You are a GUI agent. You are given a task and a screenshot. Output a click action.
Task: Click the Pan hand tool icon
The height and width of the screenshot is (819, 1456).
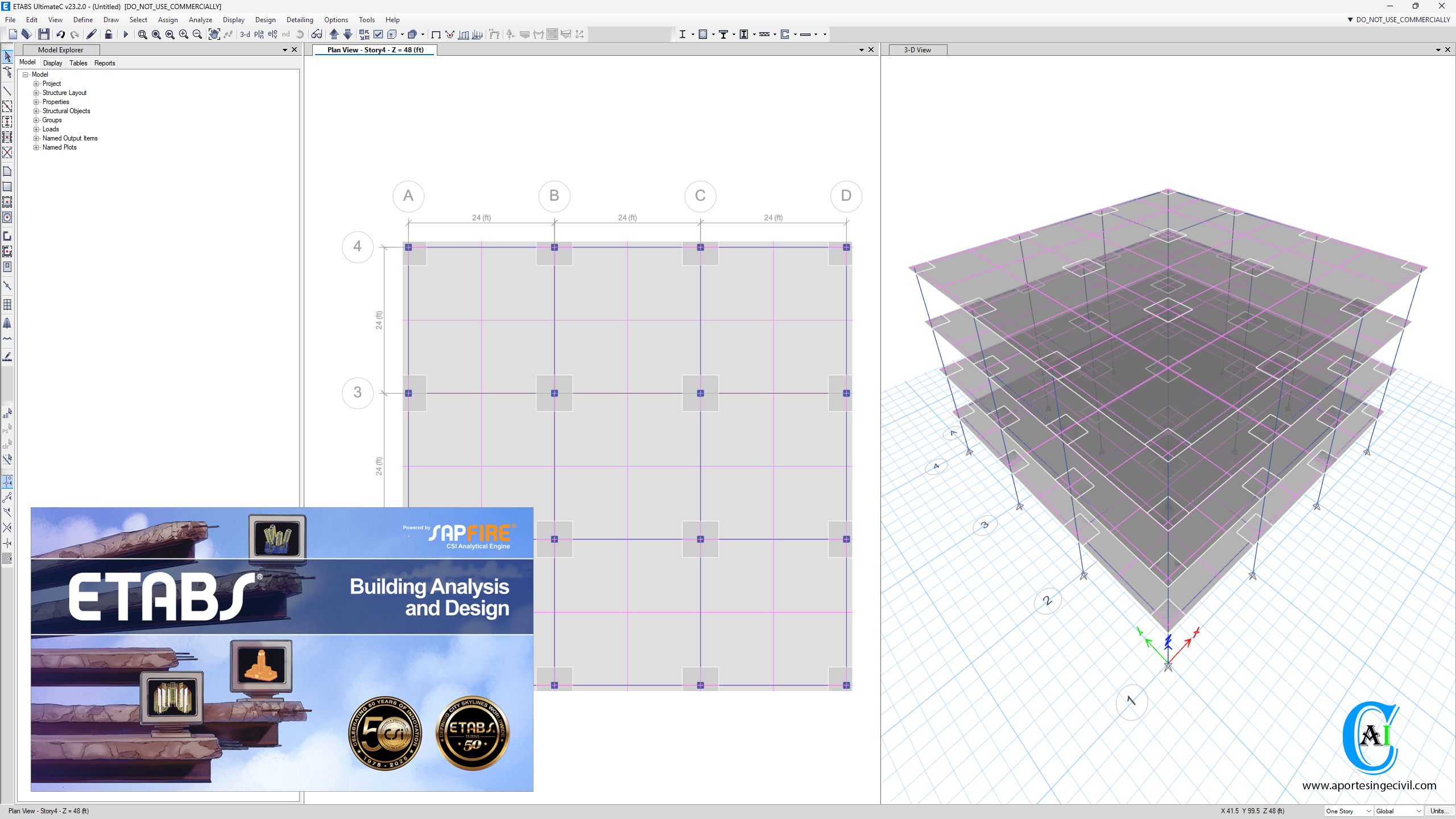point(214,34)
